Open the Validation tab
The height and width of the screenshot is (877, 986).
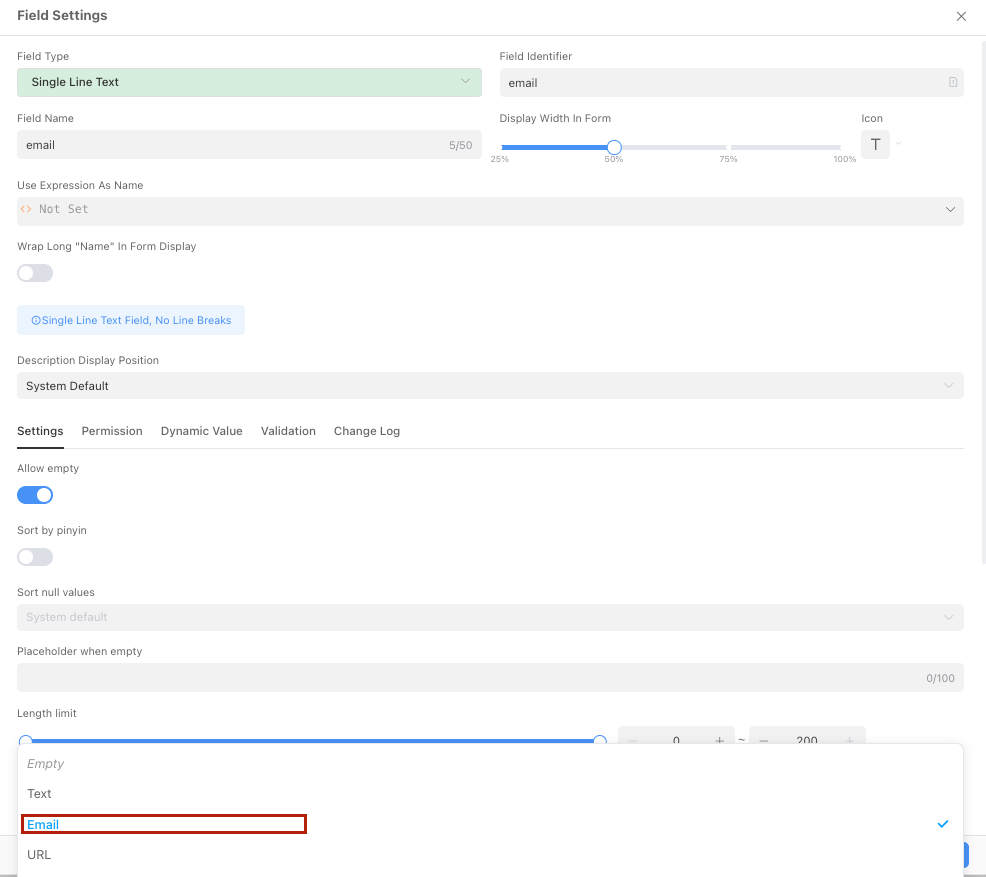[288, 431]
